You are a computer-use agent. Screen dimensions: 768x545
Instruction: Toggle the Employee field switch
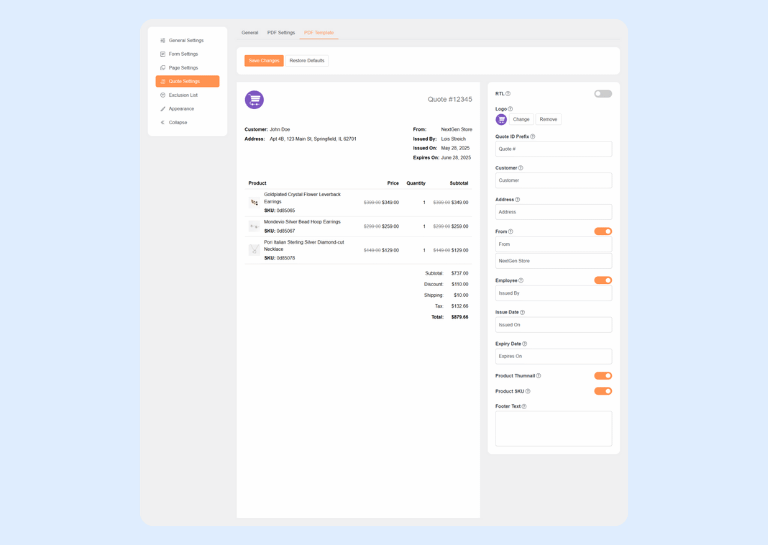pyautogui.click(x=603, y=280)
